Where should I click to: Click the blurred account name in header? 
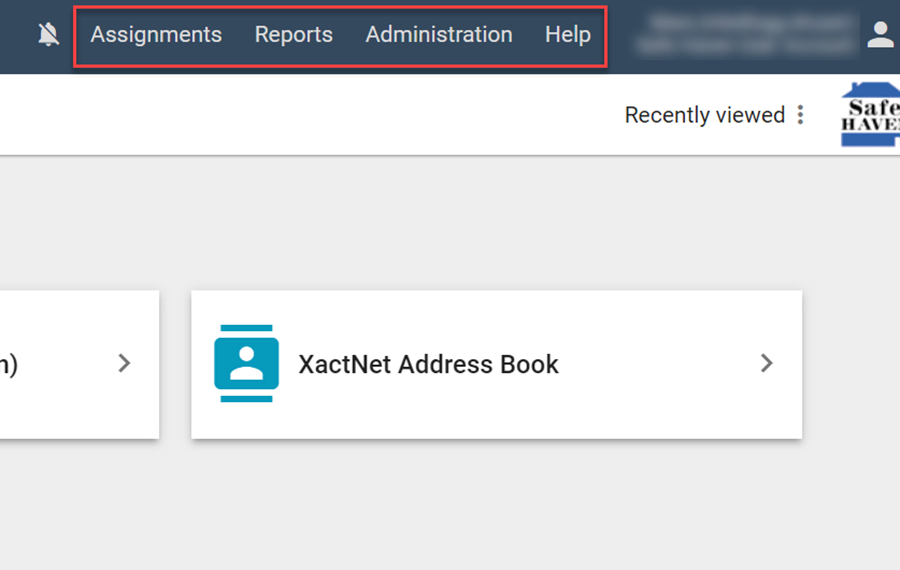[x=745, y=35]
